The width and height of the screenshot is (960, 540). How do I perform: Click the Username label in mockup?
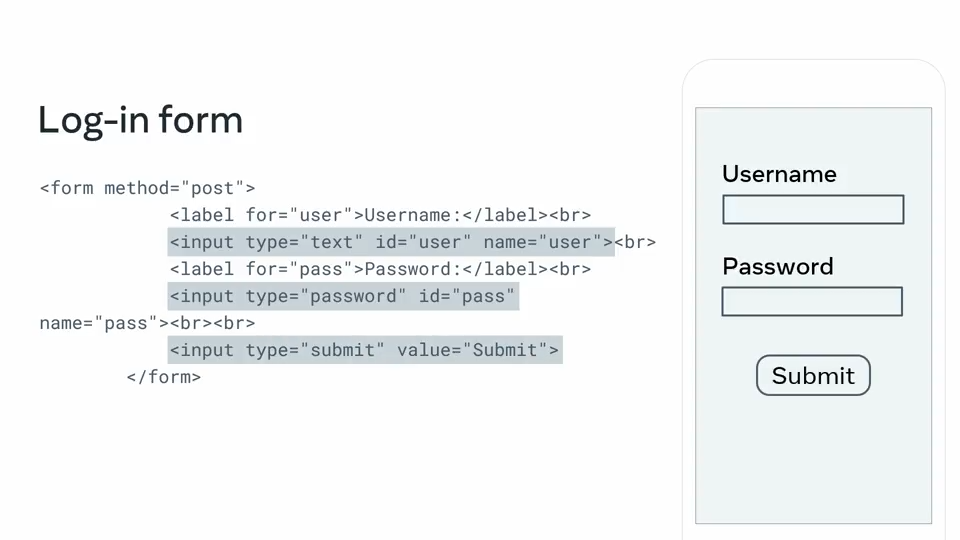coord(779,174)
